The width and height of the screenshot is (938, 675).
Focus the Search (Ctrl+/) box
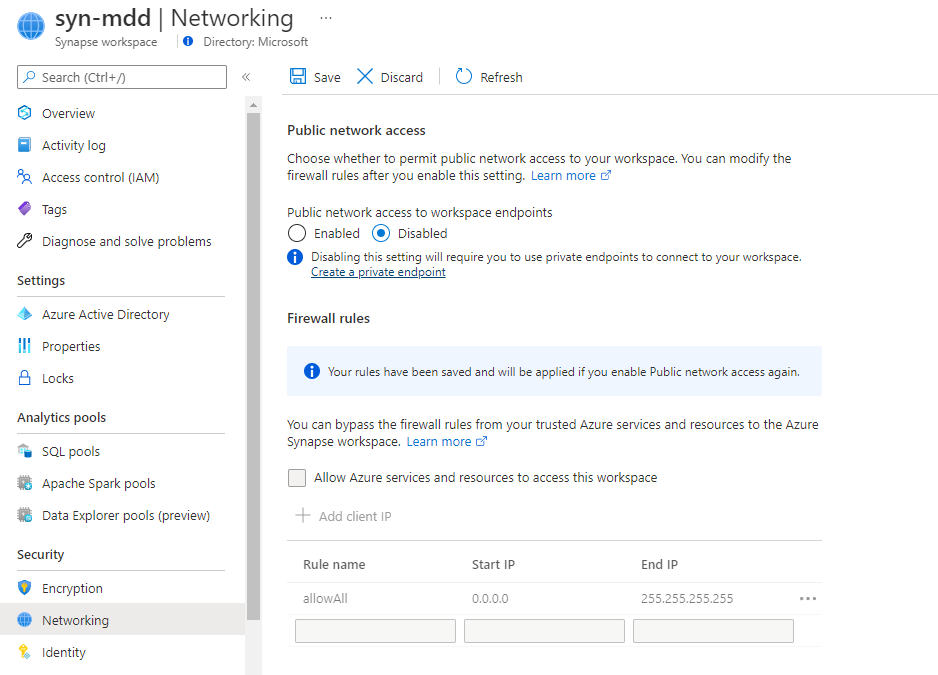[x=122, y=77]
